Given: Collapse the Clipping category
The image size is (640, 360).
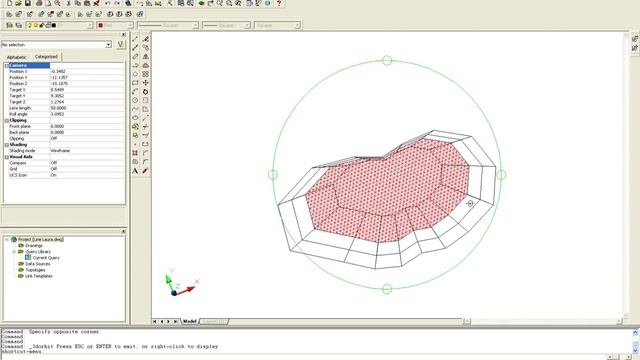Looking at the screenshot, I should pyautogui.click(x=7, y=121).
